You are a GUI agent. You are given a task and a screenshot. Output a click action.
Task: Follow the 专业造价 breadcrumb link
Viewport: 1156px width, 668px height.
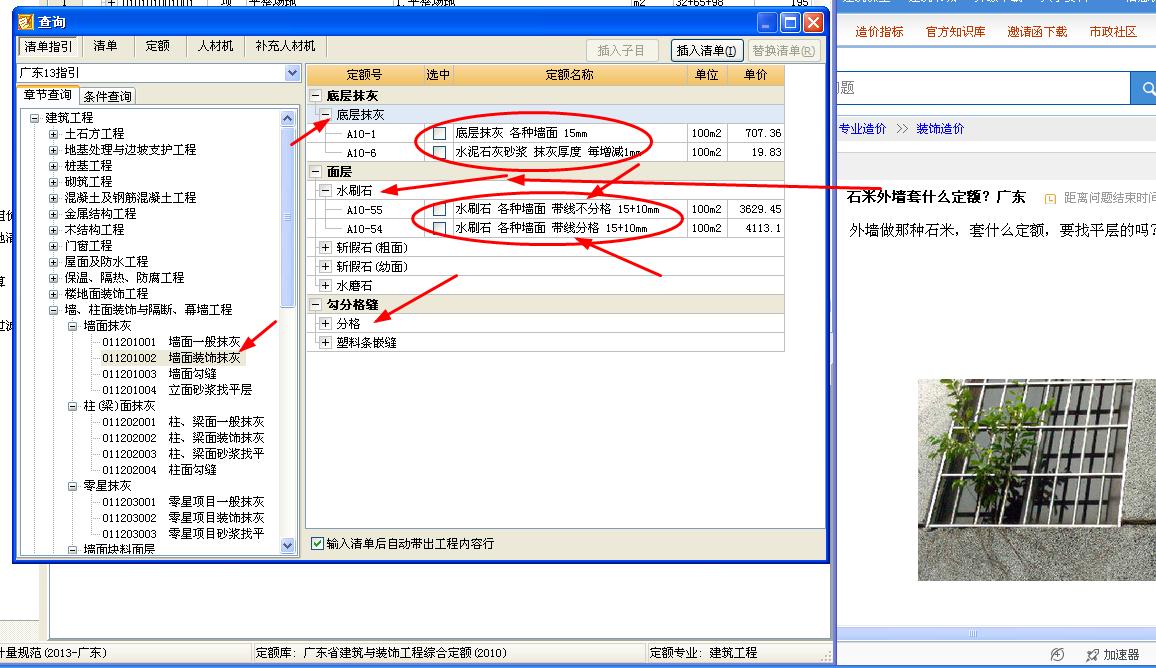863,129
